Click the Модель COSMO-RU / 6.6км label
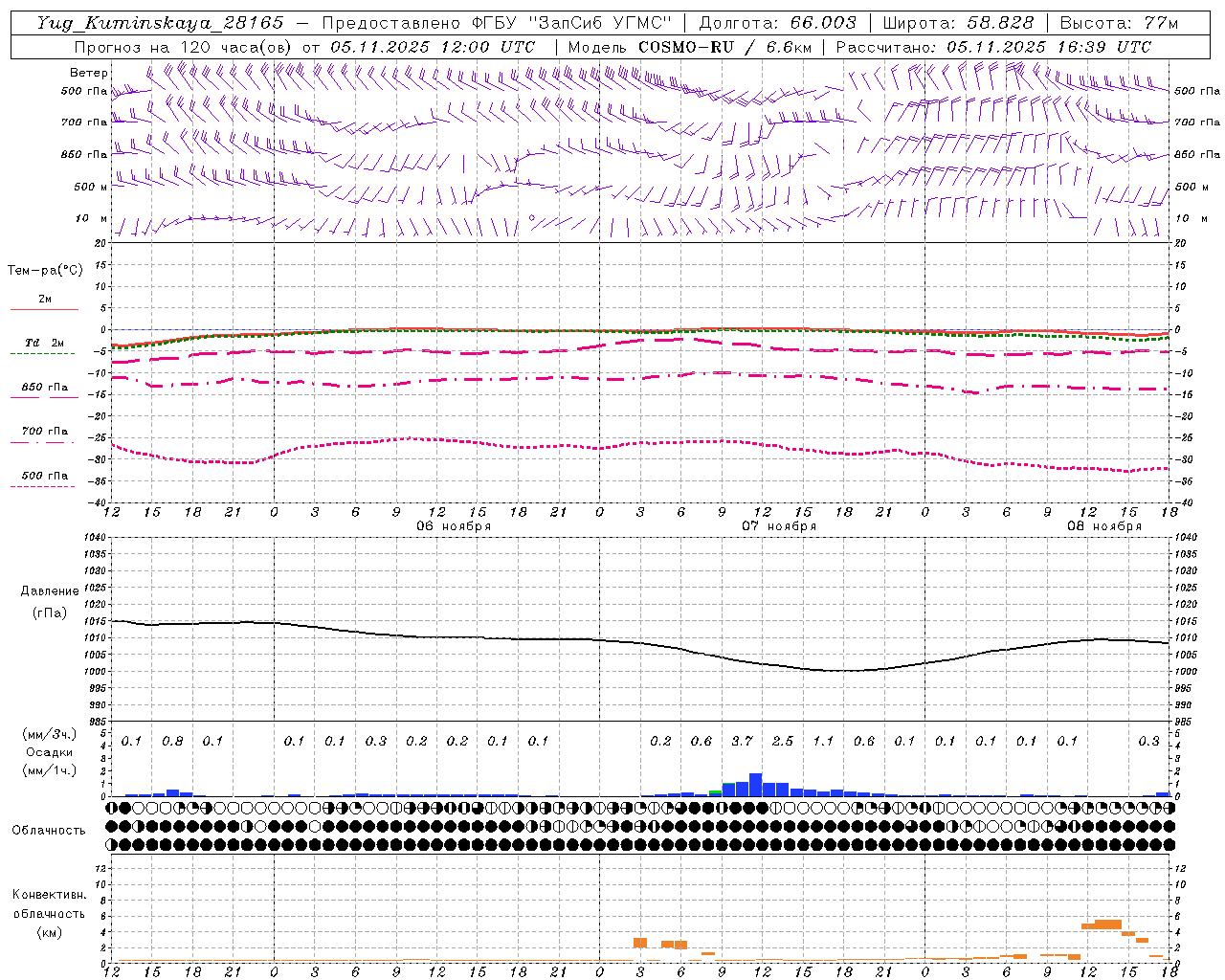The height and width of the screenshot is (980, 1225). tap(690, 47)
